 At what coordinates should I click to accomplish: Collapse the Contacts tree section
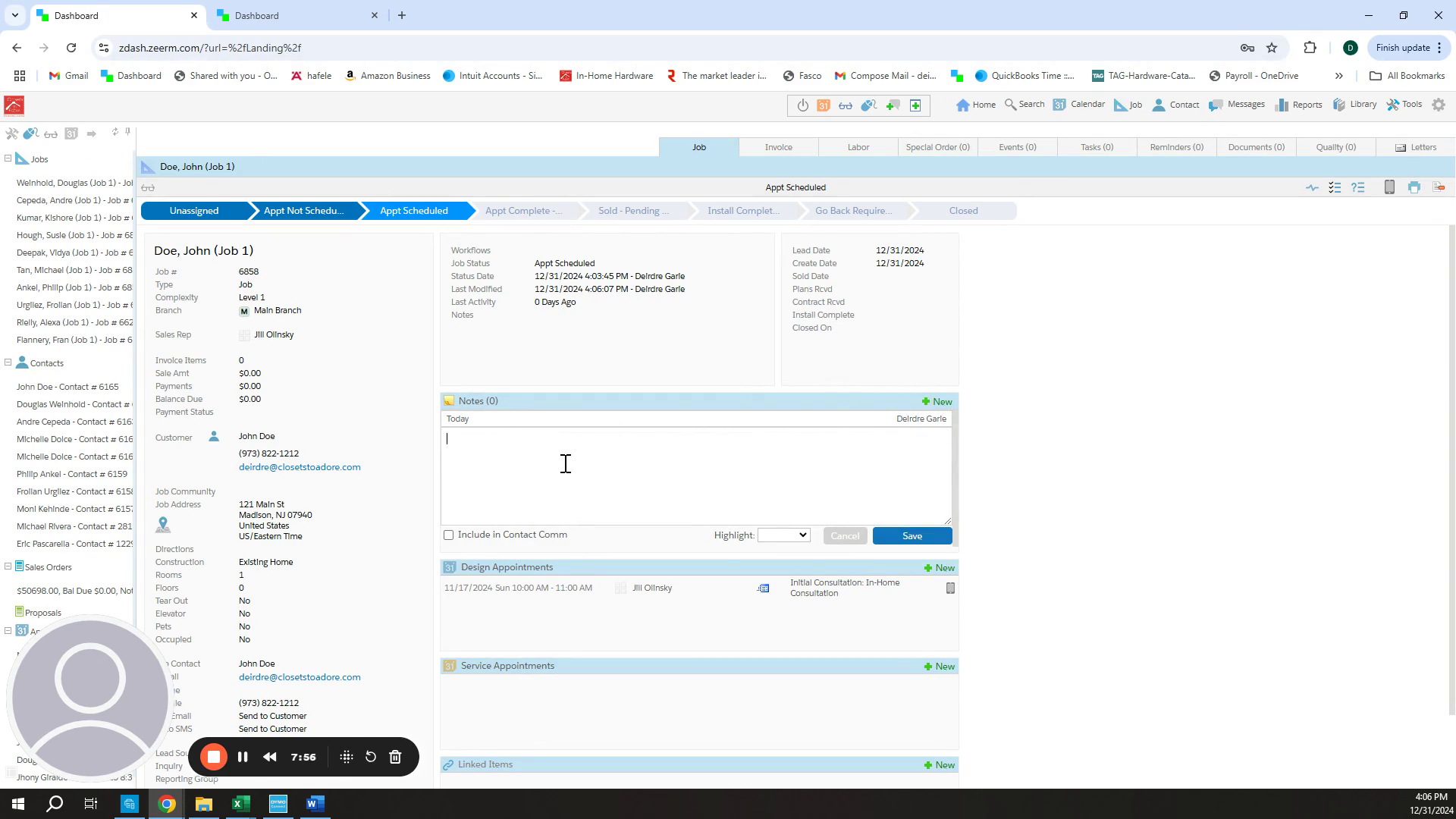pyautogui.click(x=8, y=362)
